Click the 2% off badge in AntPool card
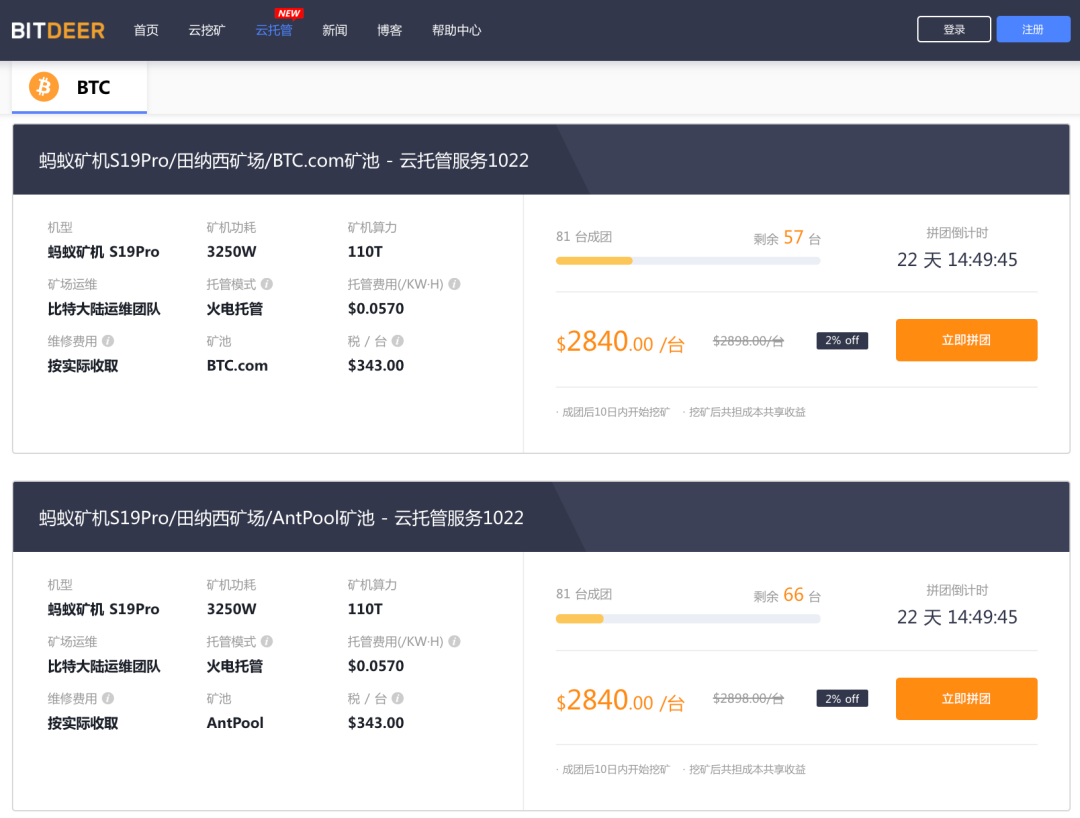 [842, 698]
